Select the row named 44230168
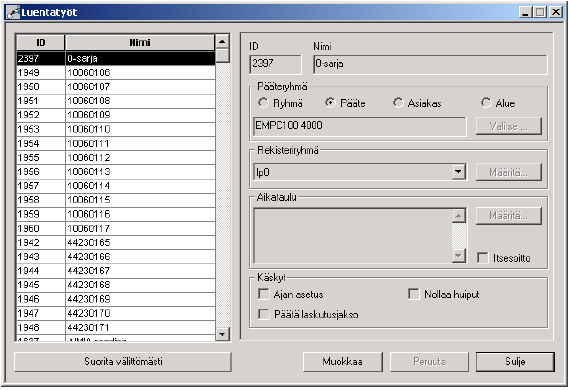The image size is (570, 390). (x=116, y=285)
